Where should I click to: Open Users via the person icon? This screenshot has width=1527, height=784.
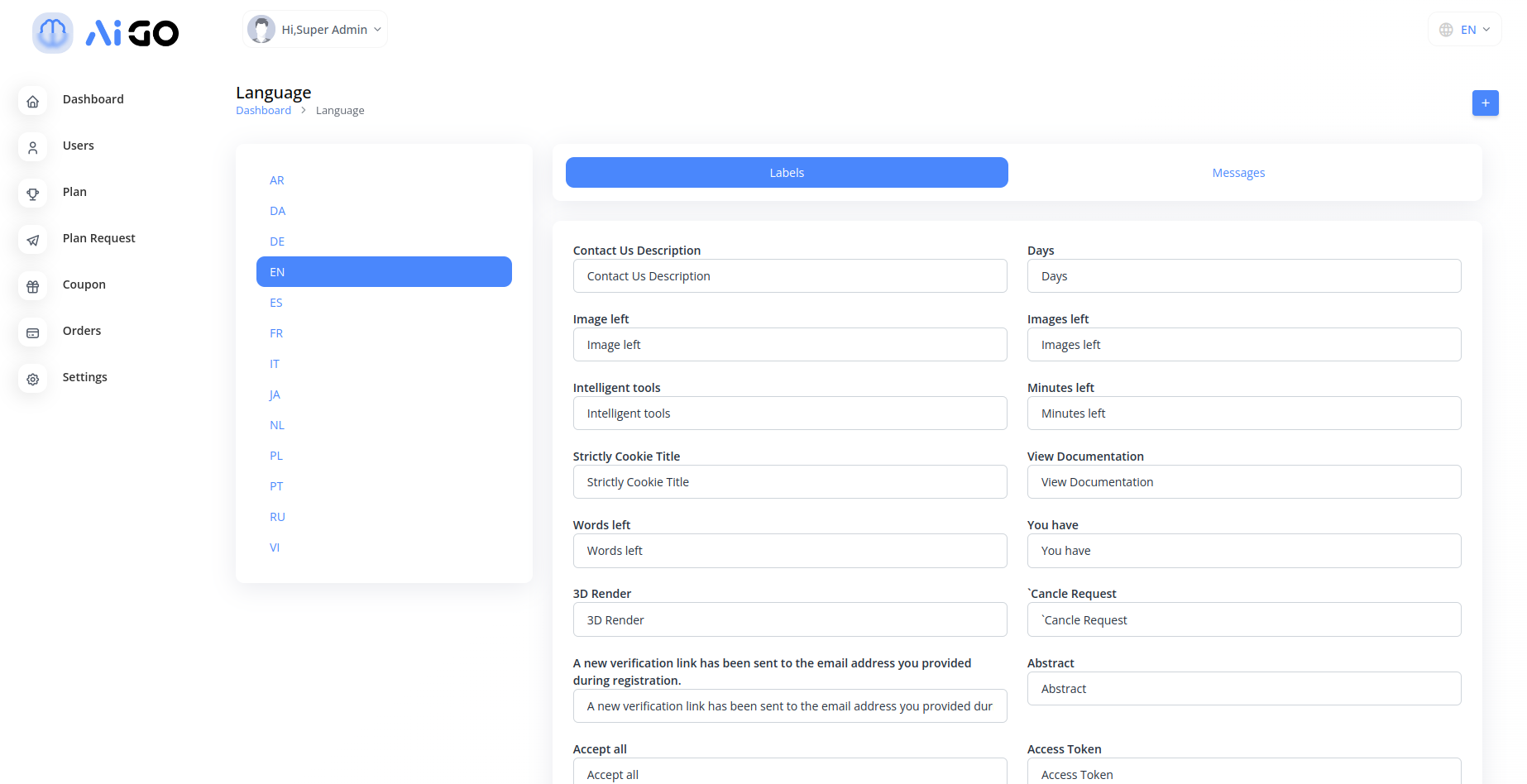pos(33,147)
